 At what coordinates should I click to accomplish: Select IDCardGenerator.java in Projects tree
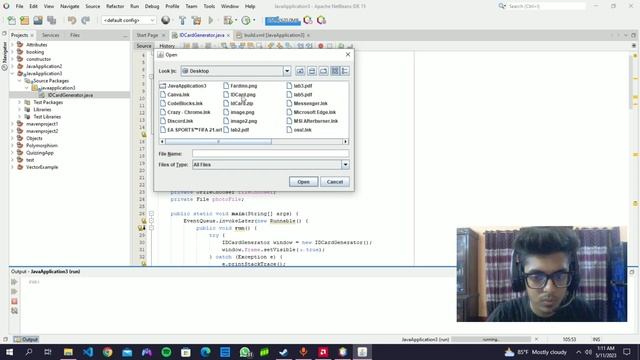click(70, 95)
